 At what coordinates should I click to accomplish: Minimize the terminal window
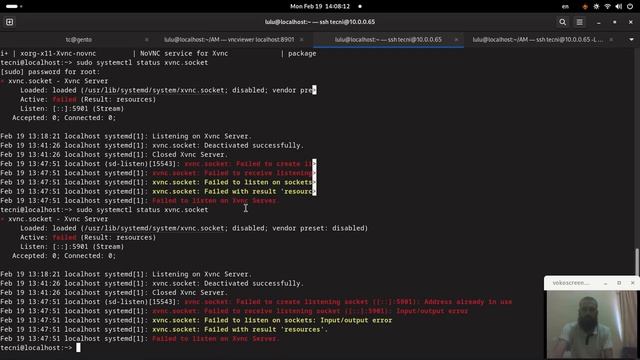click(598, 22)
